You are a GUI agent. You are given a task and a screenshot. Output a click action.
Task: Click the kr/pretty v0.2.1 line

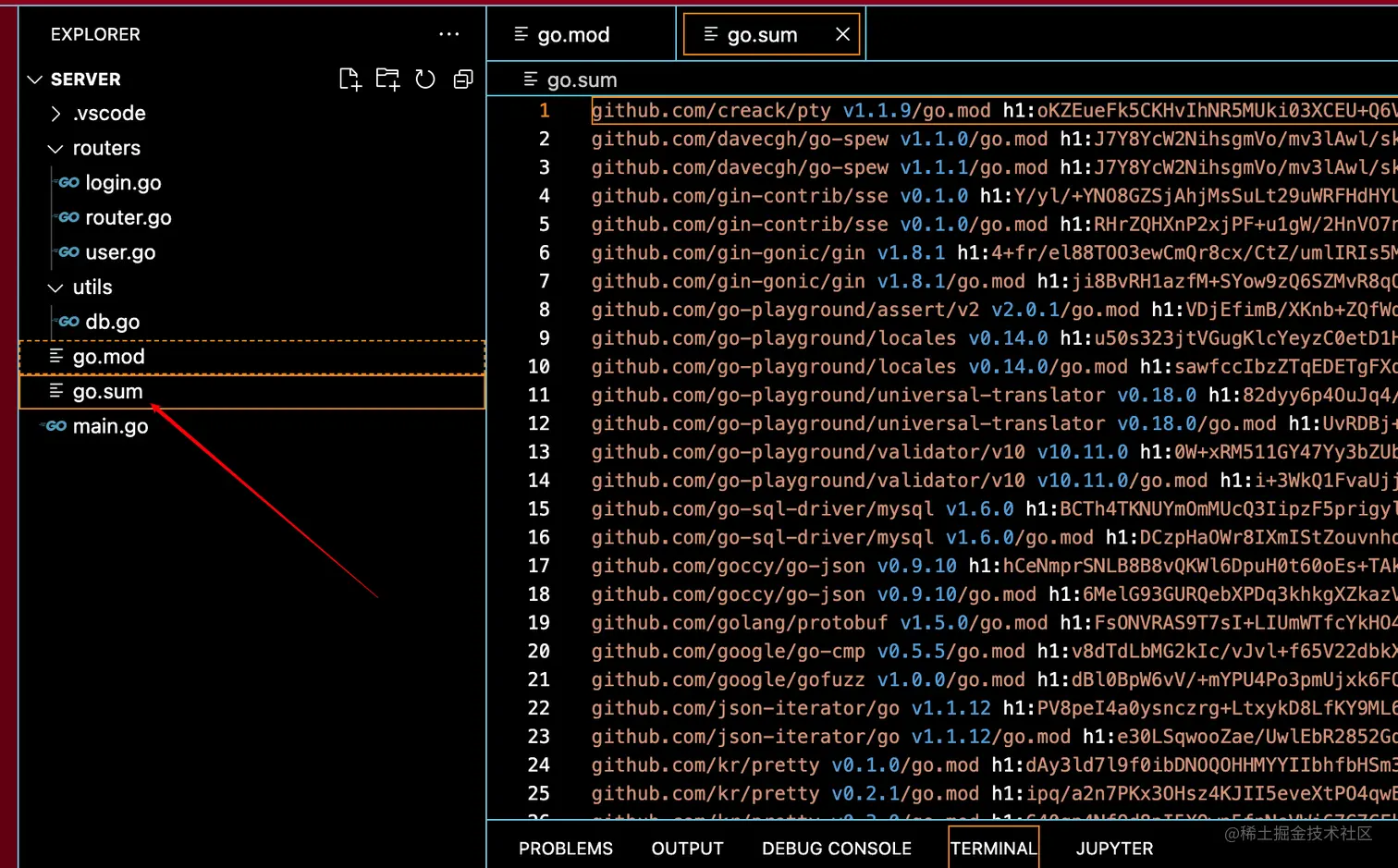click(x=994, y=794)
